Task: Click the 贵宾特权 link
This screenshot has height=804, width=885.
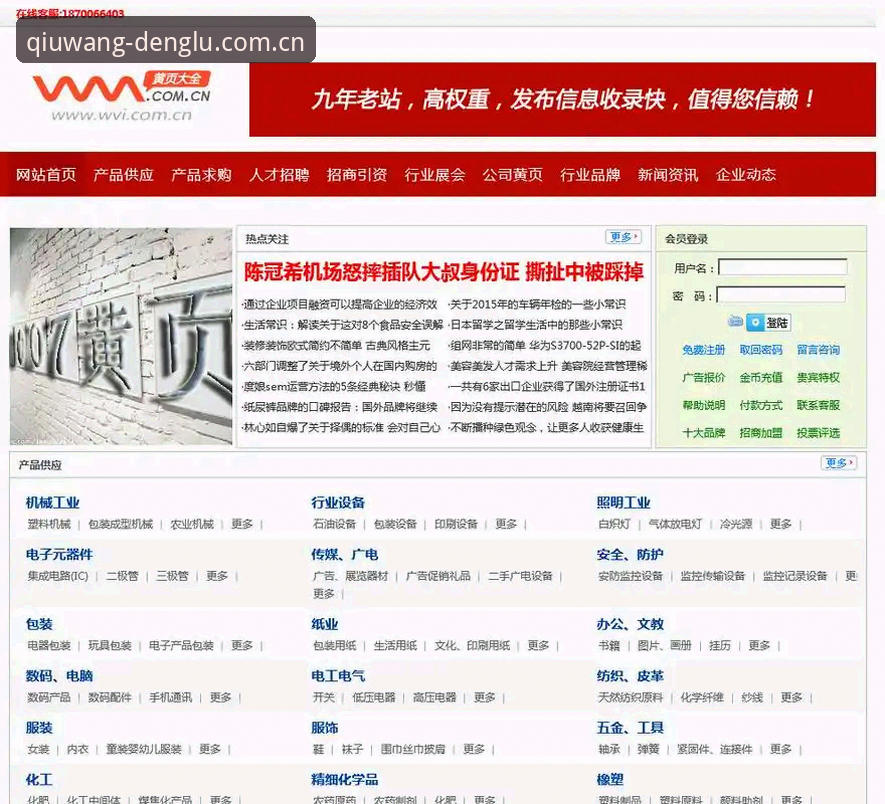Action: [818, 378]
